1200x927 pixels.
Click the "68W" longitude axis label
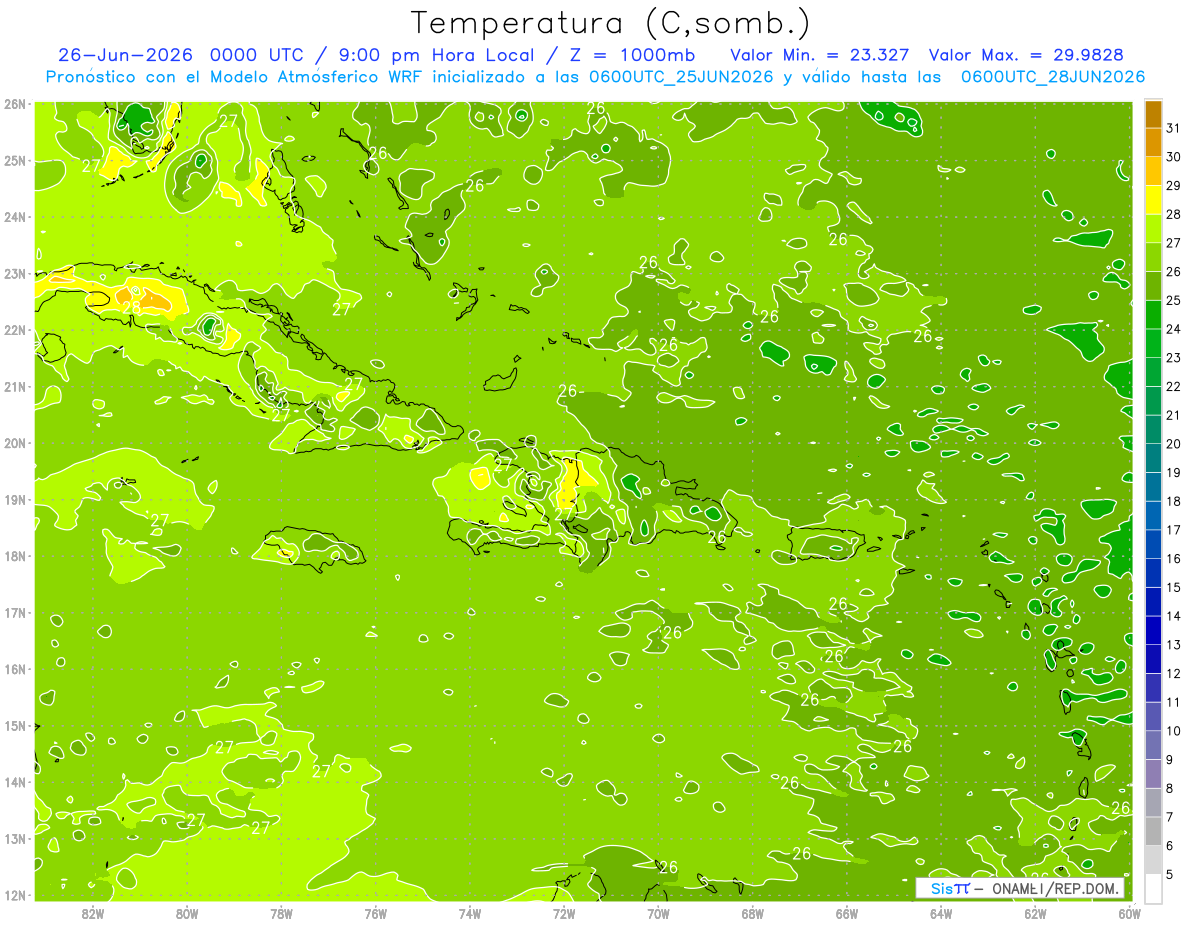(x=752, y=914)
